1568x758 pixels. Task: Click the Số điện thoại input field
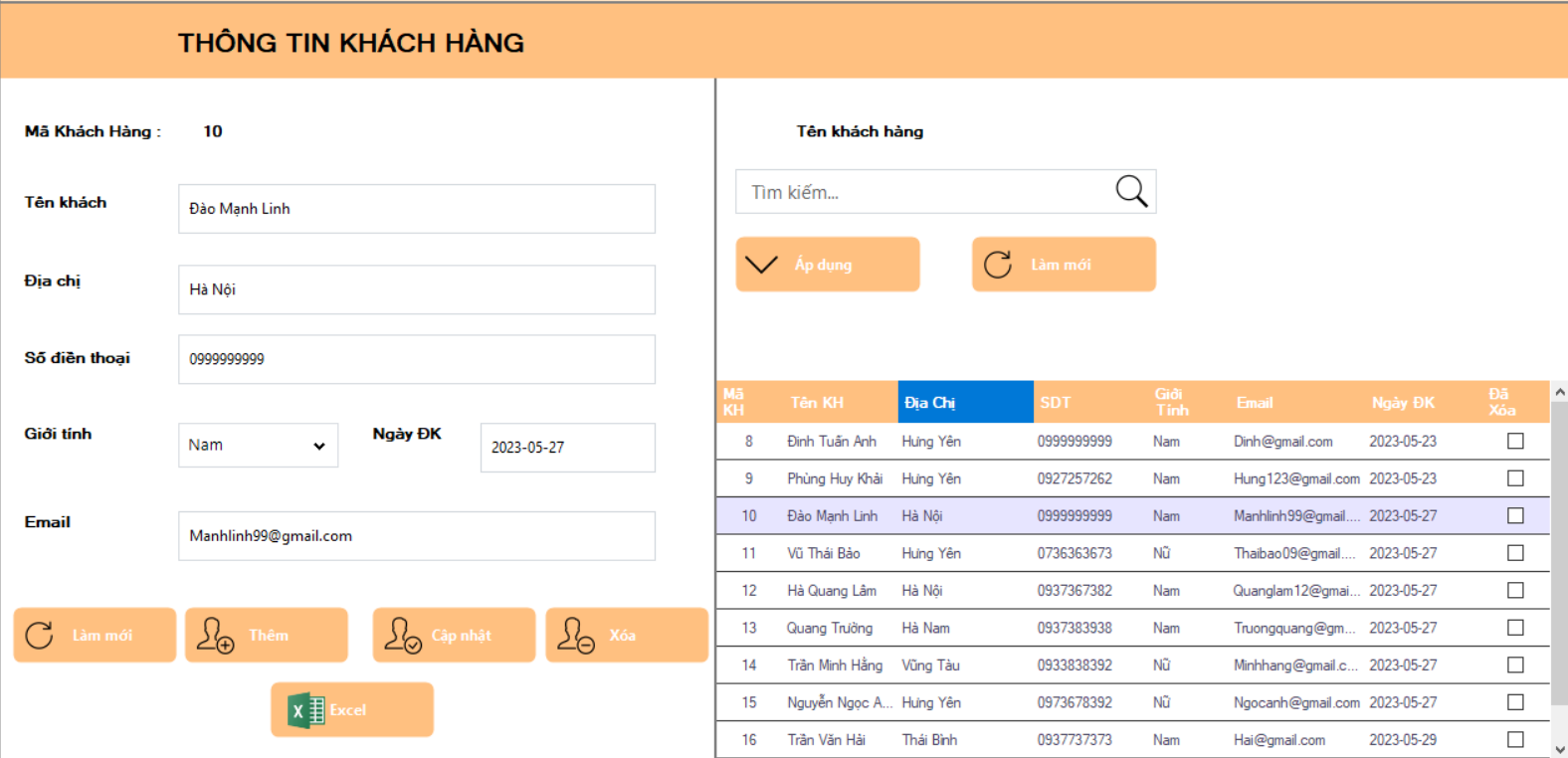pyautogui.click(x=416, y=359)
